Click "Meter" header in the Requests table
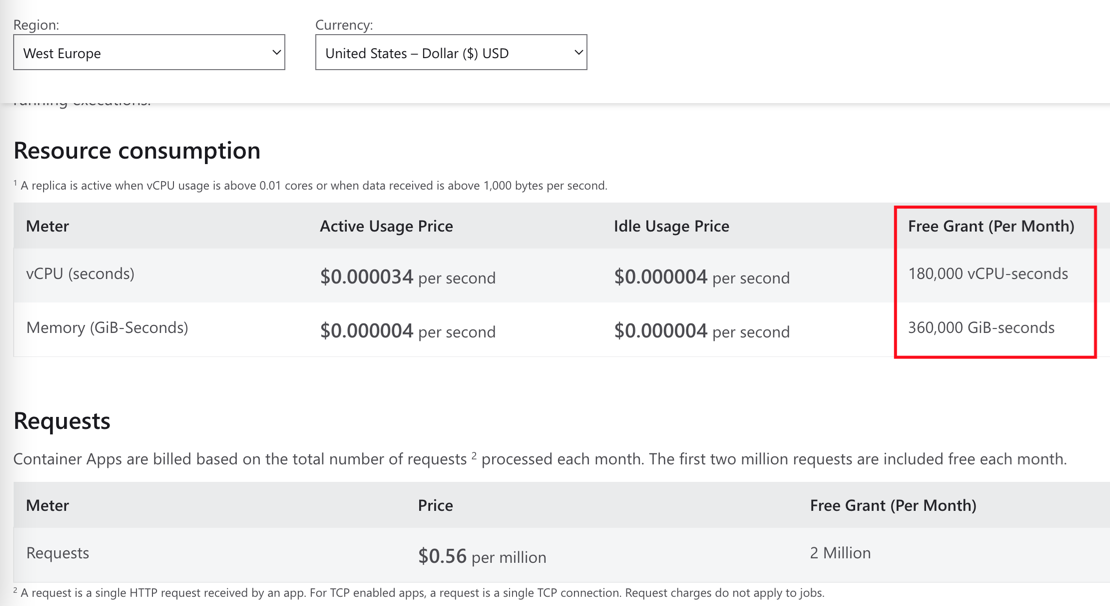The image size is (1111, 606). [x=47, y=505]
